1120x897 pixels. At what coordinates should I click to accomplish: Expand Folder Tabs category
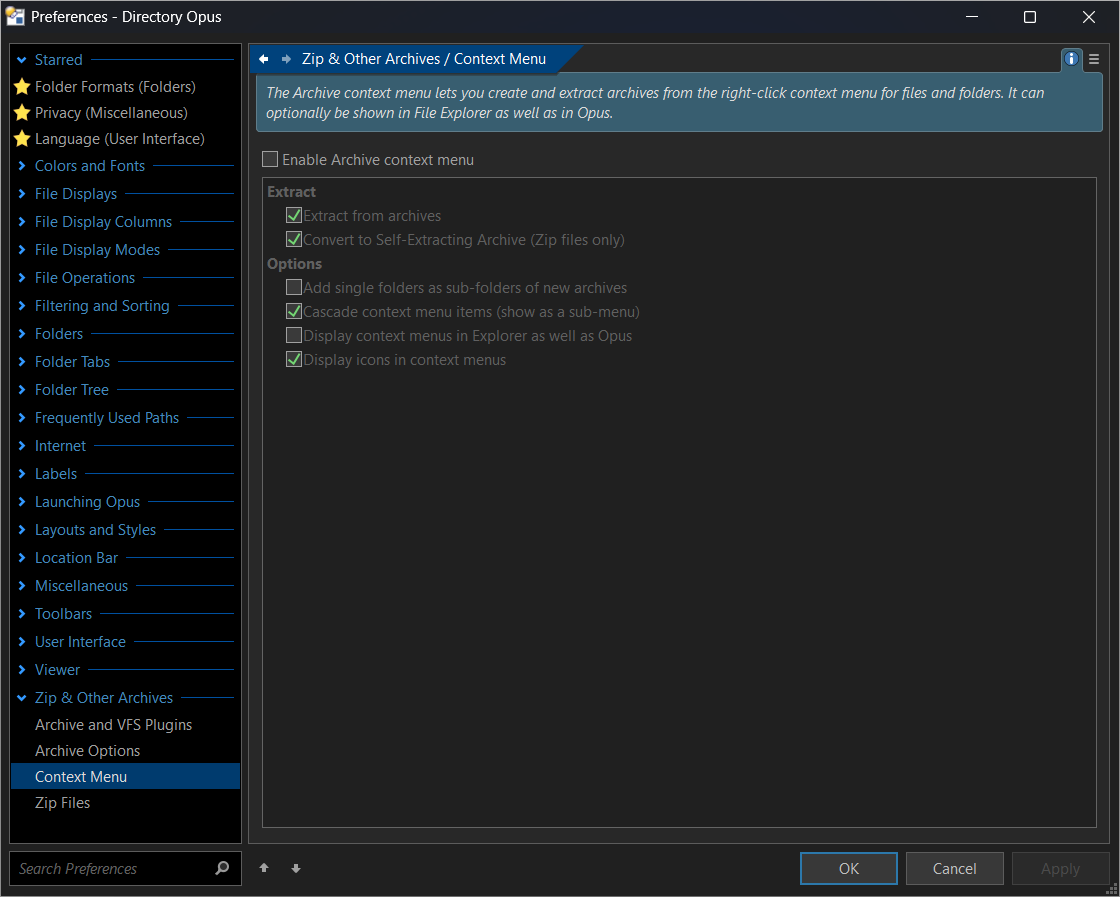point(21,361)
